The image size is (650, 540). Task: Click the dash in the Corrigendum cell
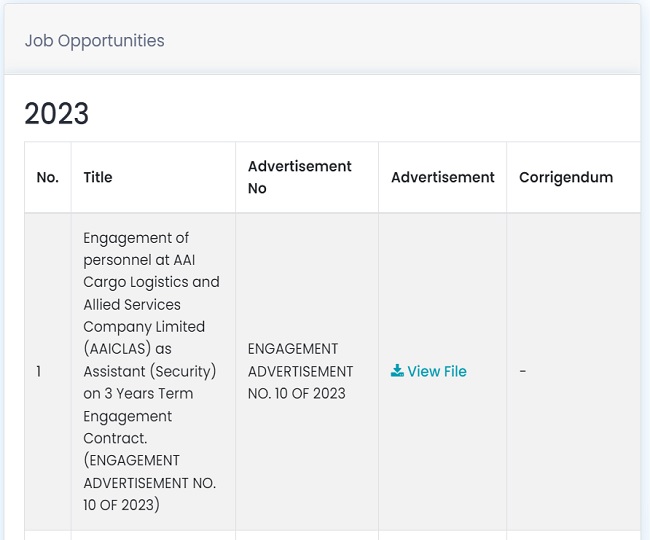click(523, 371)
